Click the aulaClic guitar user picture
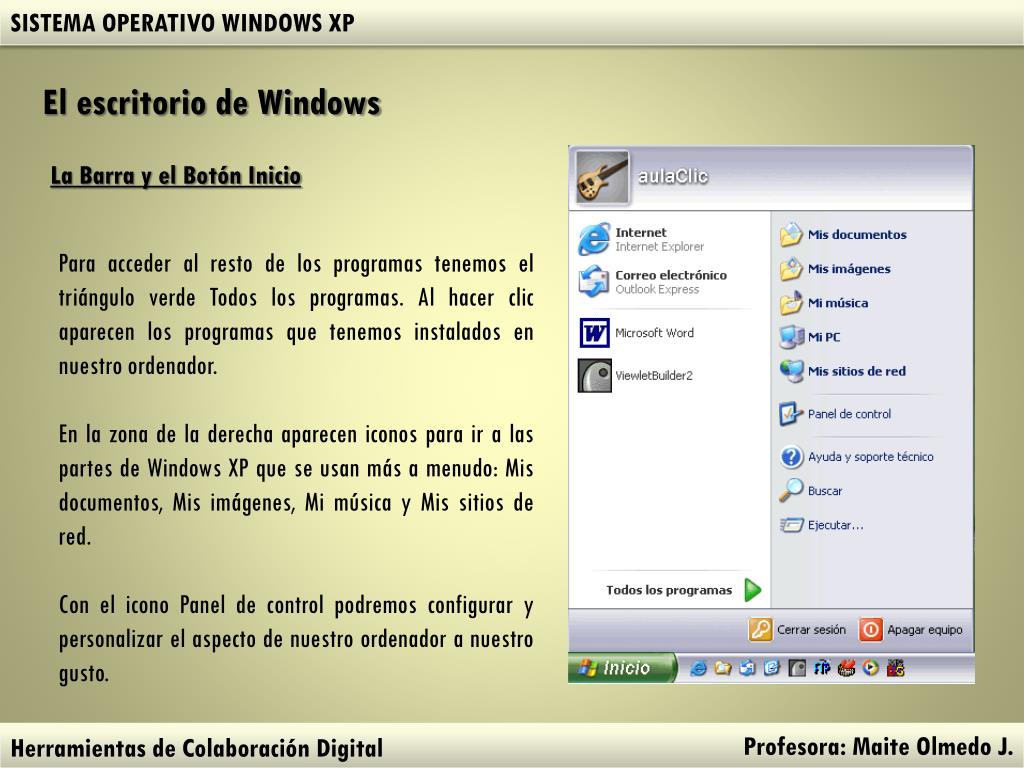1024x768 pixels. (x=602, y=178)
